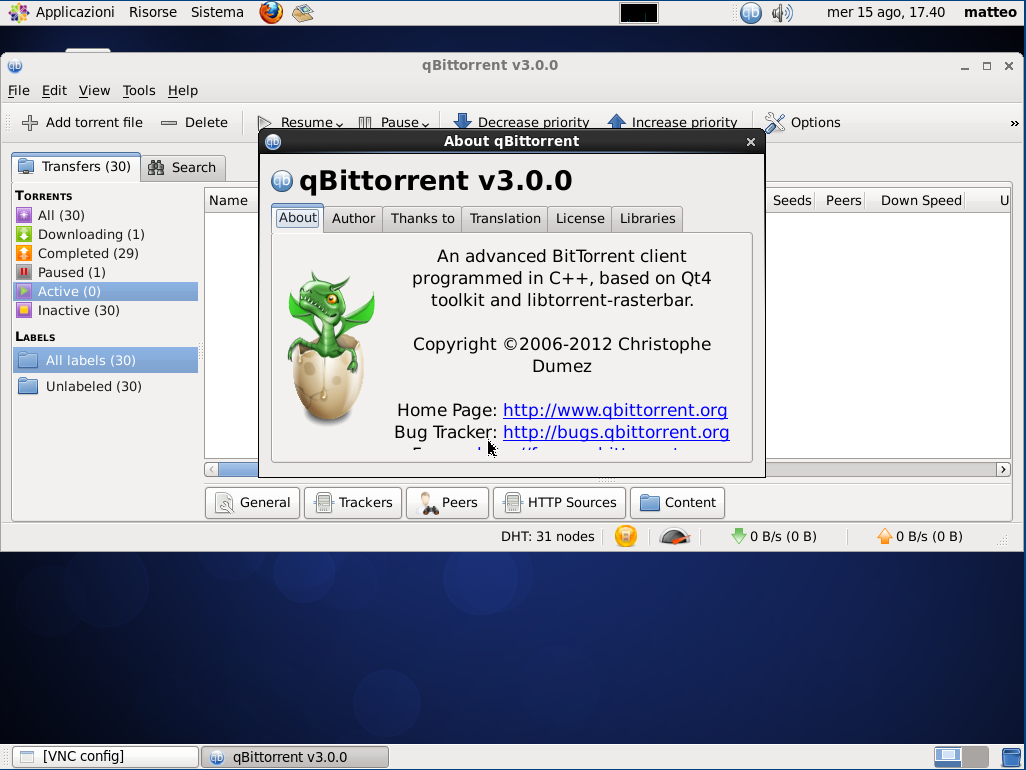Select the Unlabeled (30) label folder
This screenshot has height=770, width=1026.
pos(93,387)
